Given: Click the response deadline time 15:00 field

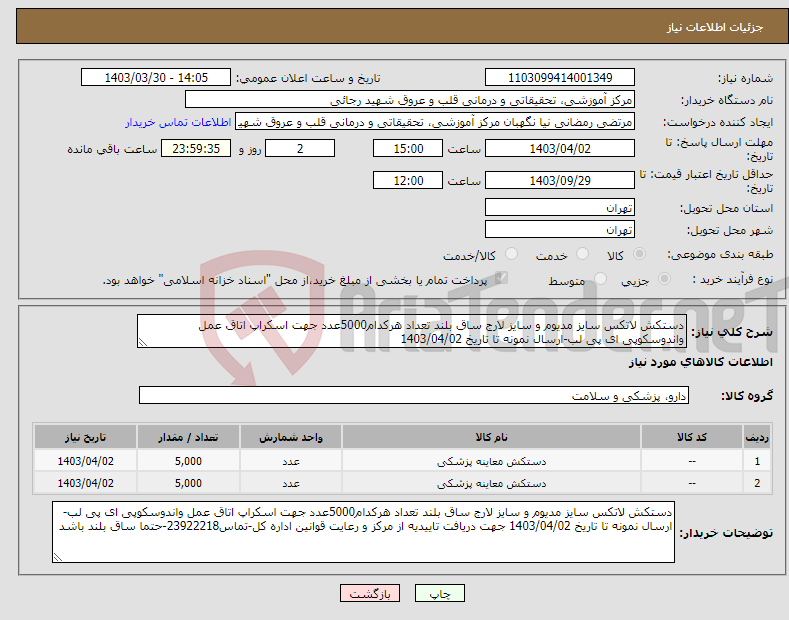Looking at the screenshot, I should coord(408,148).
